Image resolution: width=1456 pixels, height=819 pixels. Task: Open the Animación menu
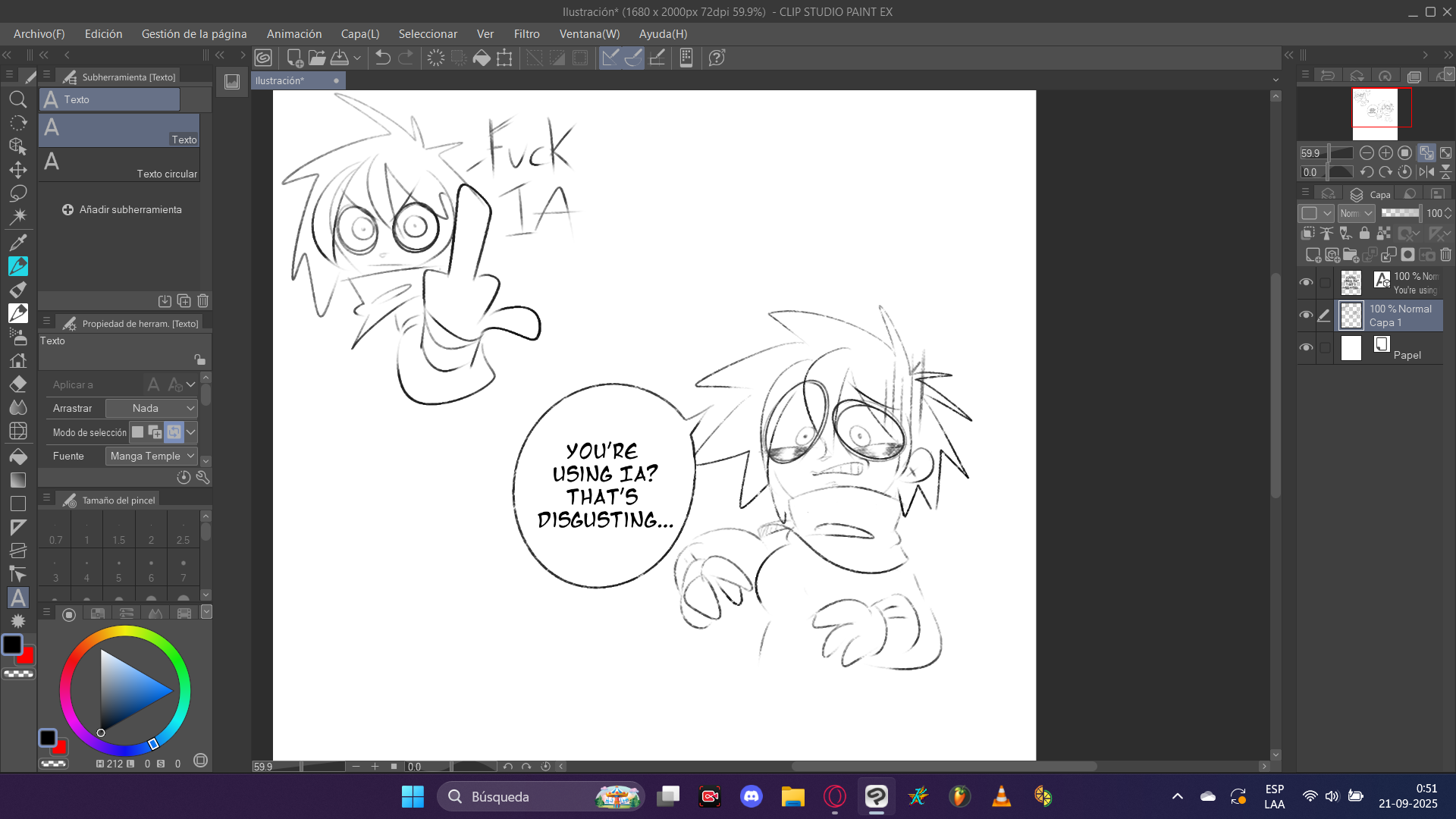click(294, 34)
